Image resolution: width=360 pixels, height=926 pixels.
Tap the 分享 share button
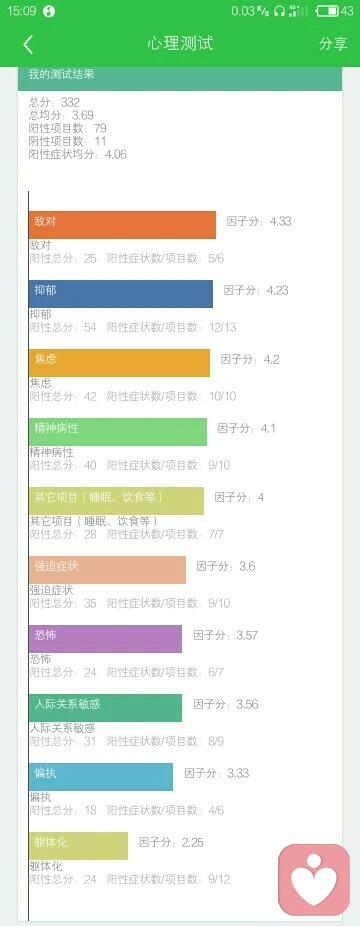click(x=333, y=44)
